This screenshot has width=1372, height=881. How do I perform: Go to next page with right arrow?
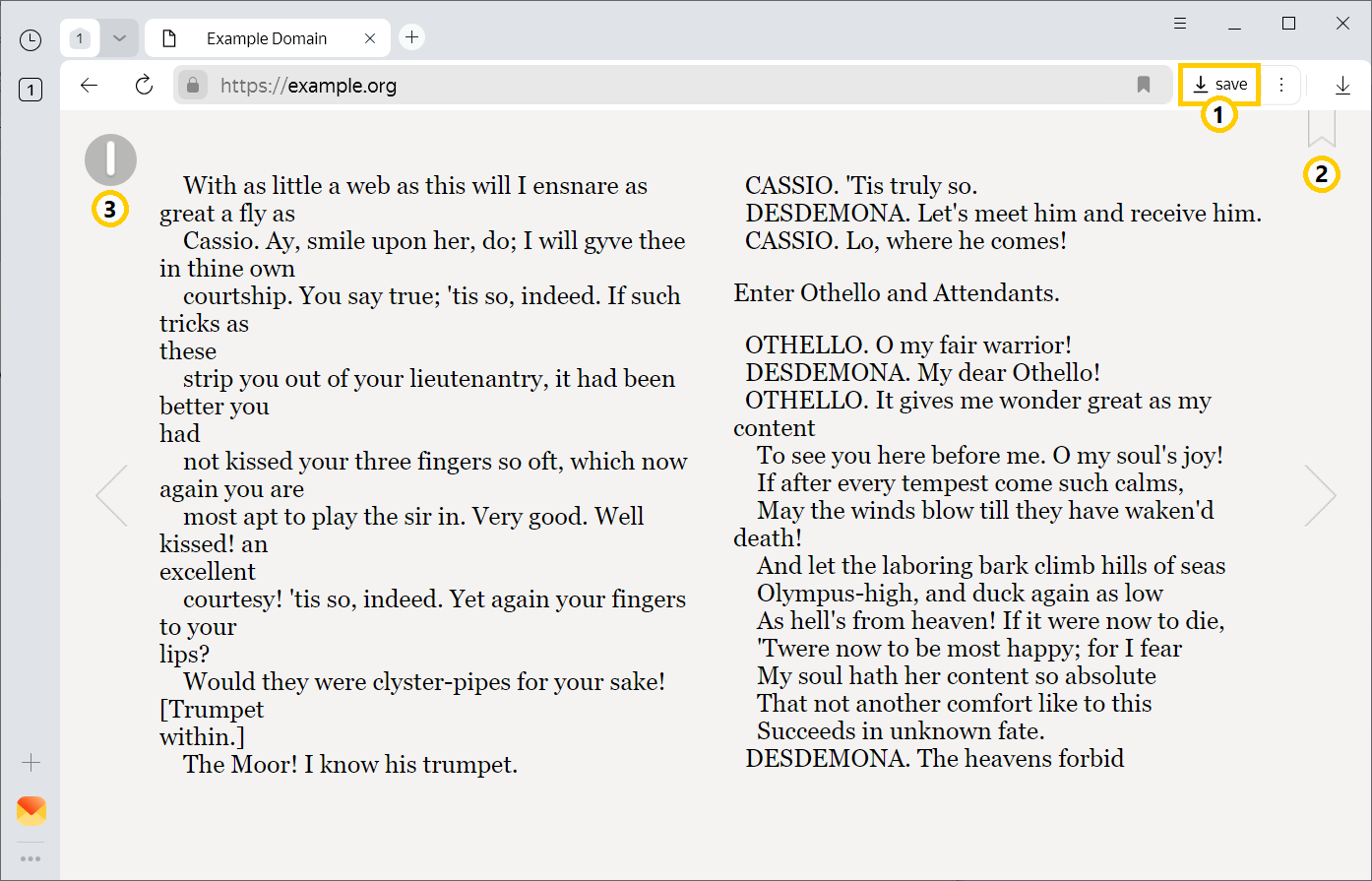pyautogui.click(x=1320, y=495)
